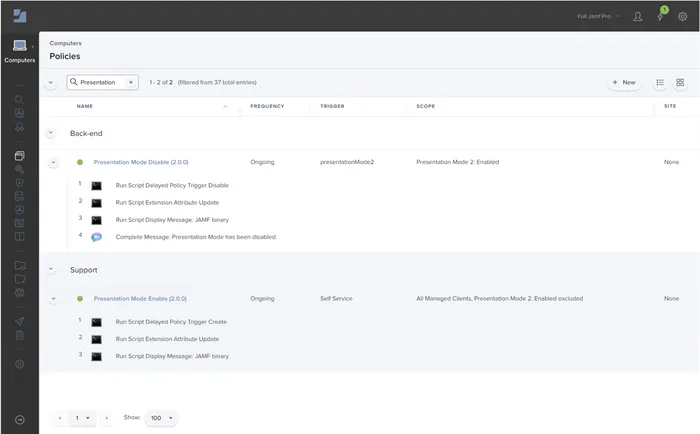Expand filter chevron left of search box
Viewport: 700px width, 434px height.
[x=51, y=82]
